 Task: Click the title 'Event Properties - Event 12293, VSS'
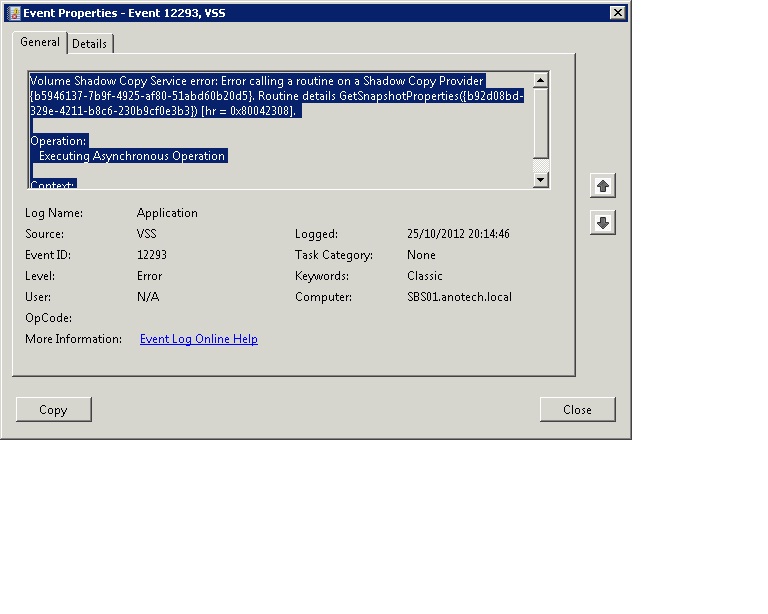pyautogui.click(x=124, y=13)
